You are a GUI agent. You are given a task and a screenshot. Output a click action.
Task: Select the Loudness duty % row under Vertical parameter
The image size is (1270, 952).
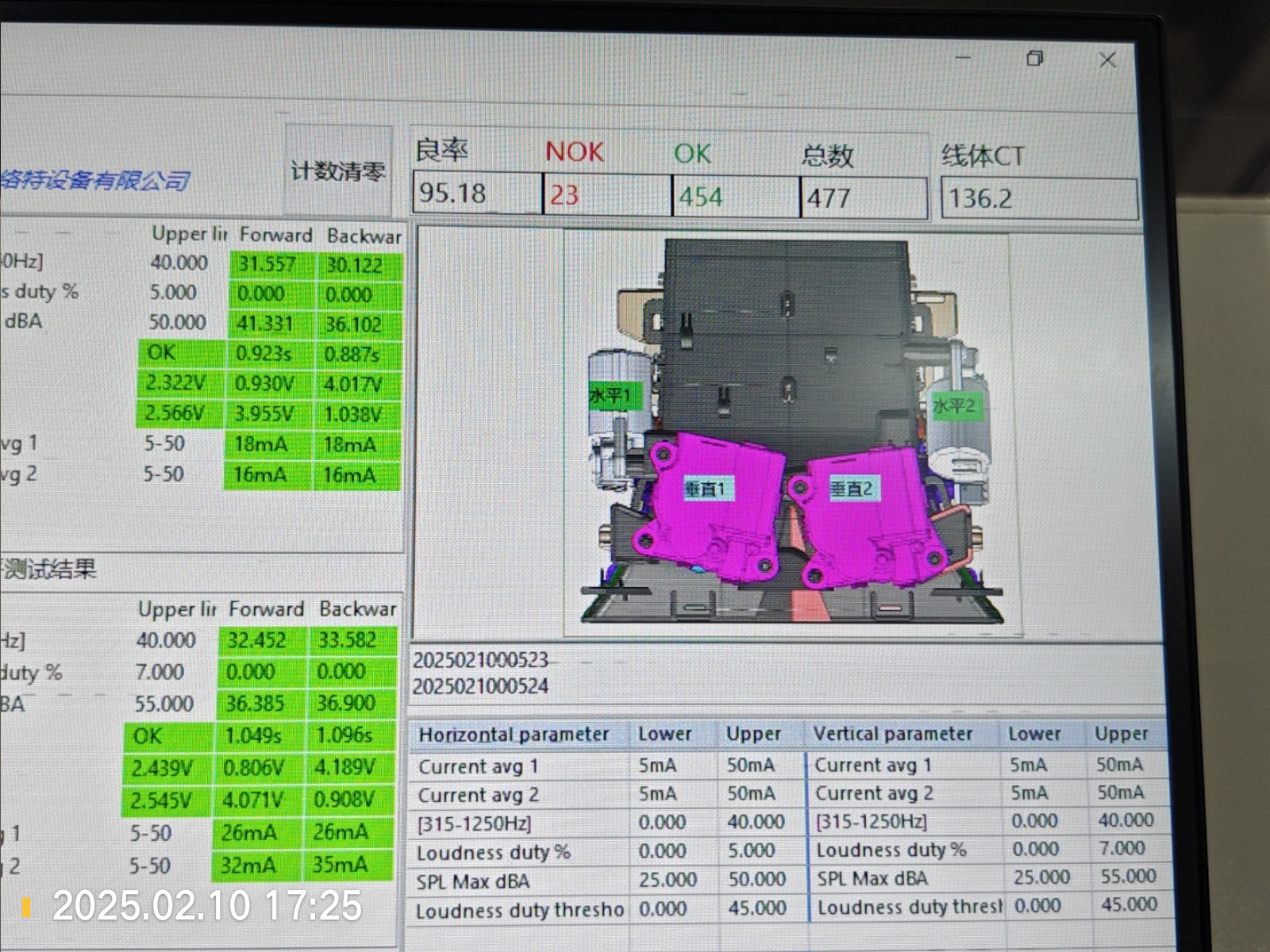[891, 850]
